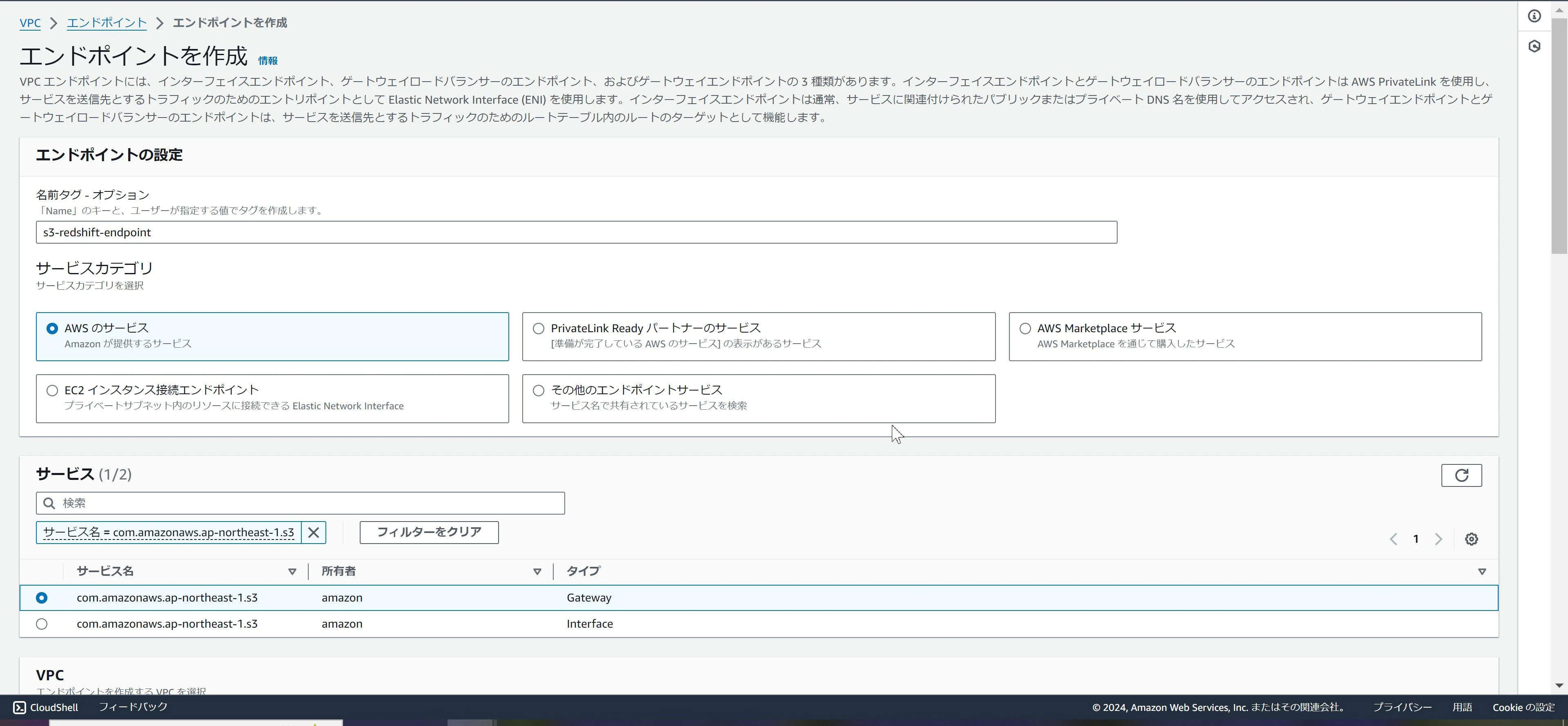Go to next services page

[1438, 539]
